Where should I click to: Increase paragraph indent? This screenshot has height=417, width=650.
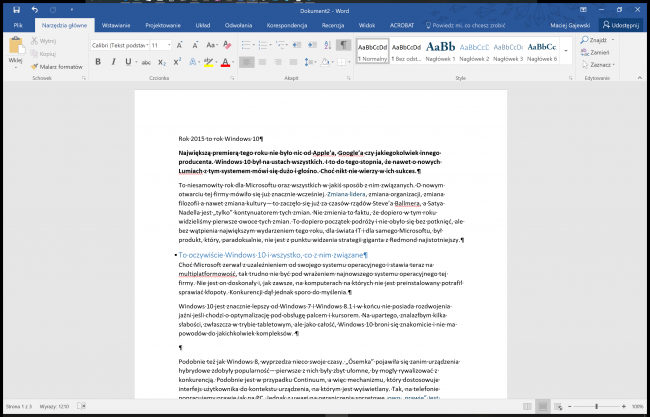tap(312, 45)
